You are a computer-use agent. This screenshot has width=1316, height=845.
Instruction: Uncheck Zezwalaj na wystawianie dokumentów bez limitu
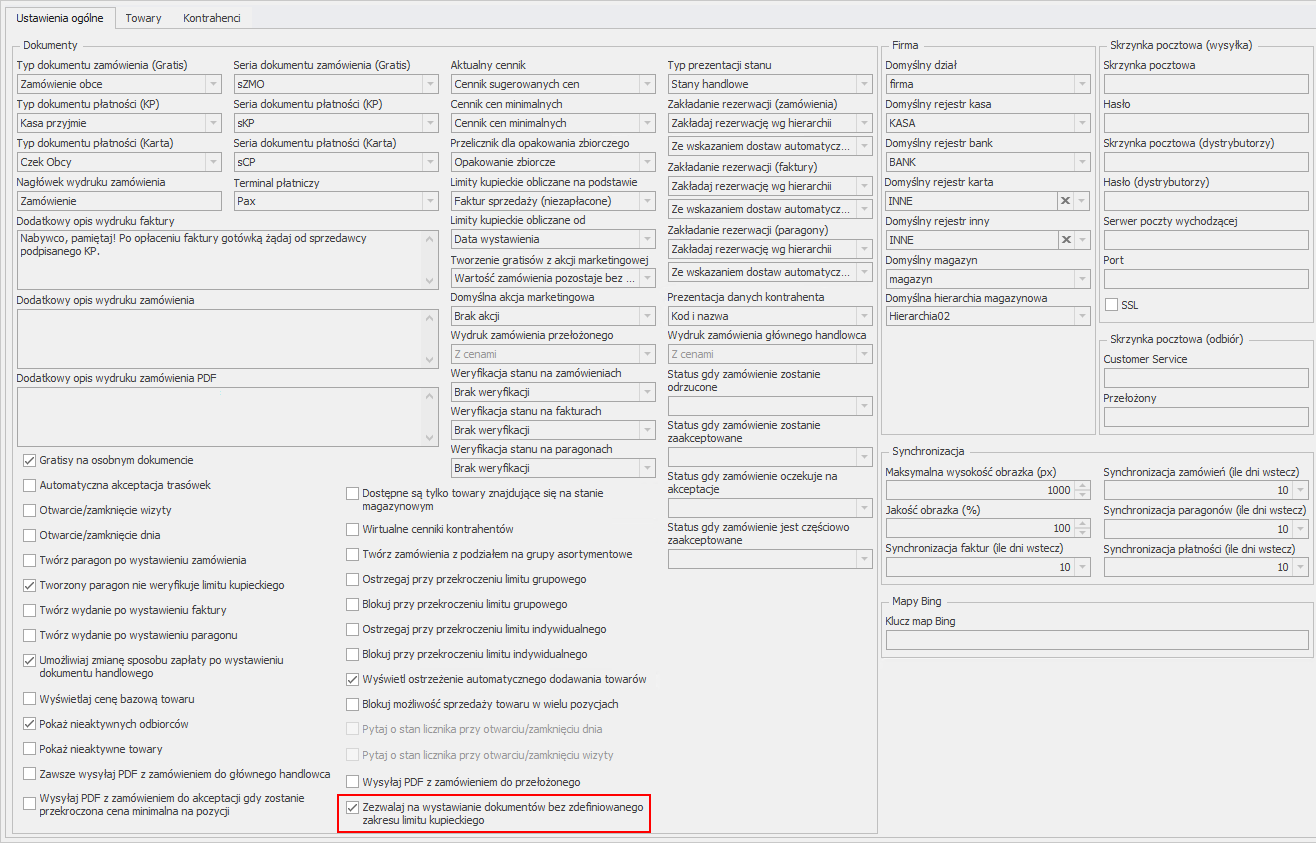tap(353, 806)
